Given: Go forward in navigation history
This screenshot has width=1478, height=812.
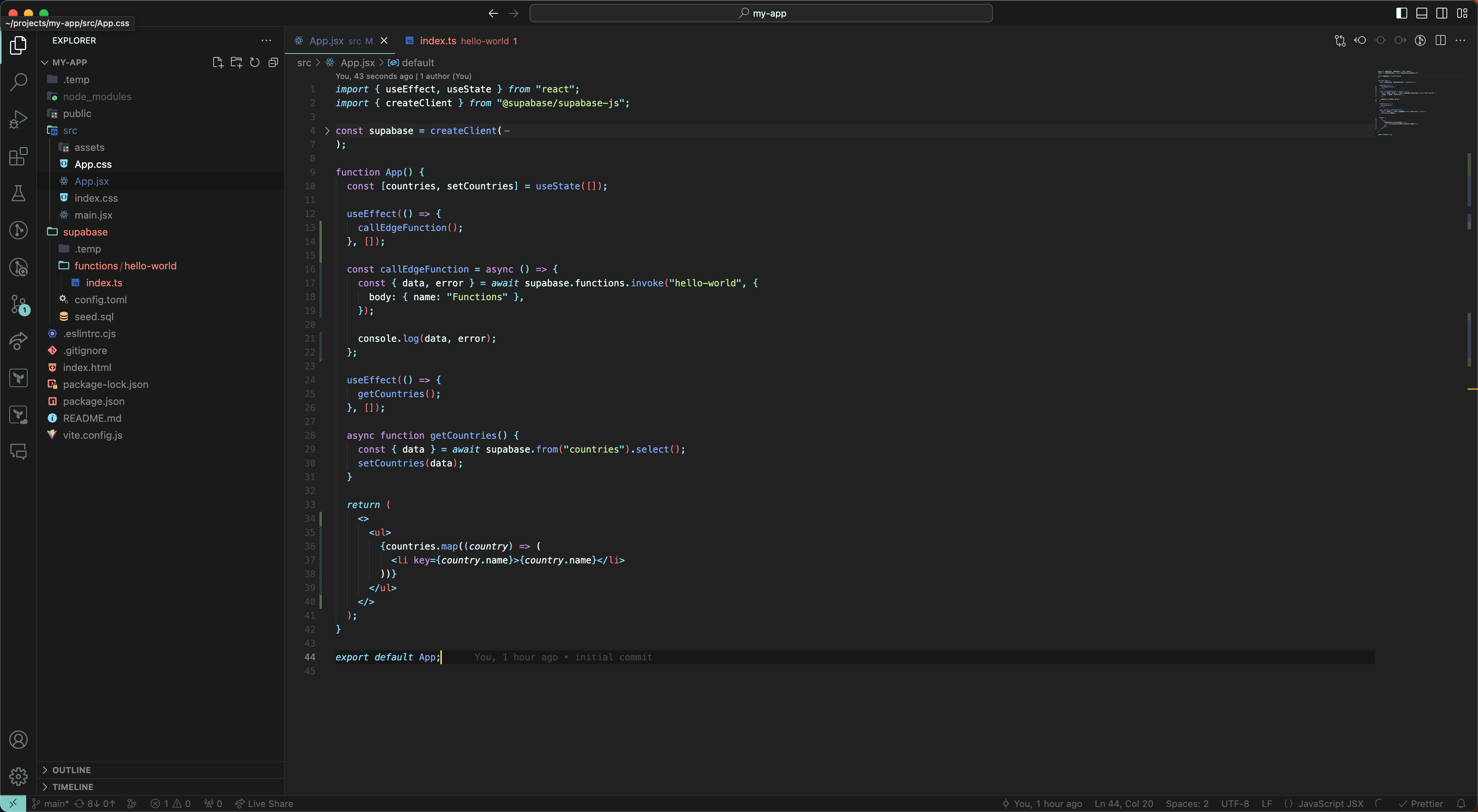Looking at the screenshot, I should (x=513, y=13).
